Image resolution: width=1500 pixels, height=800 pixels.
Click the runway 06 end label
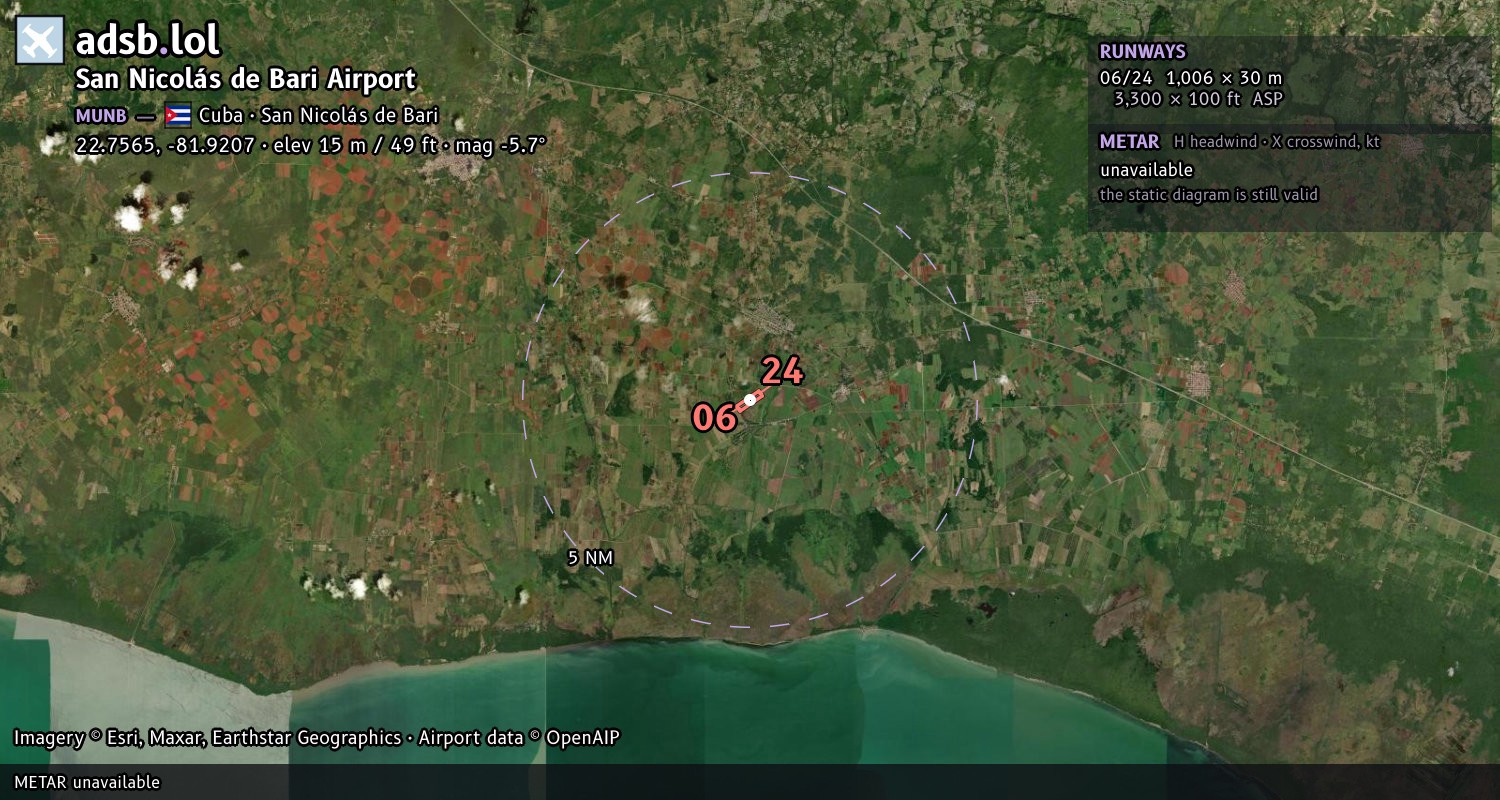pos(714,418)
